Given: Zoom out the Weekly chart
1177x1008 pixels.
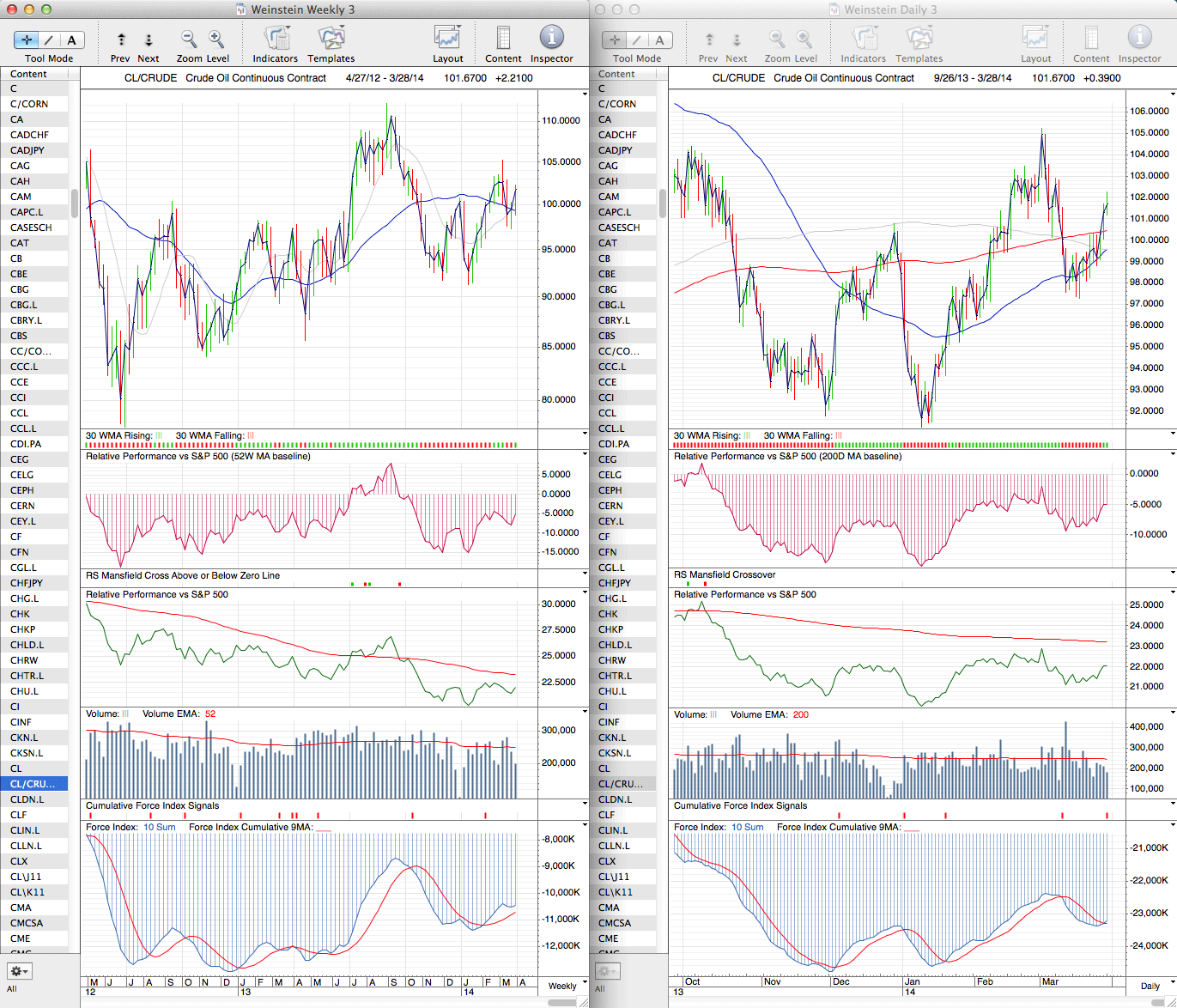Looking at the screenshot, I should pyautogui.click(x=188, y=39).
